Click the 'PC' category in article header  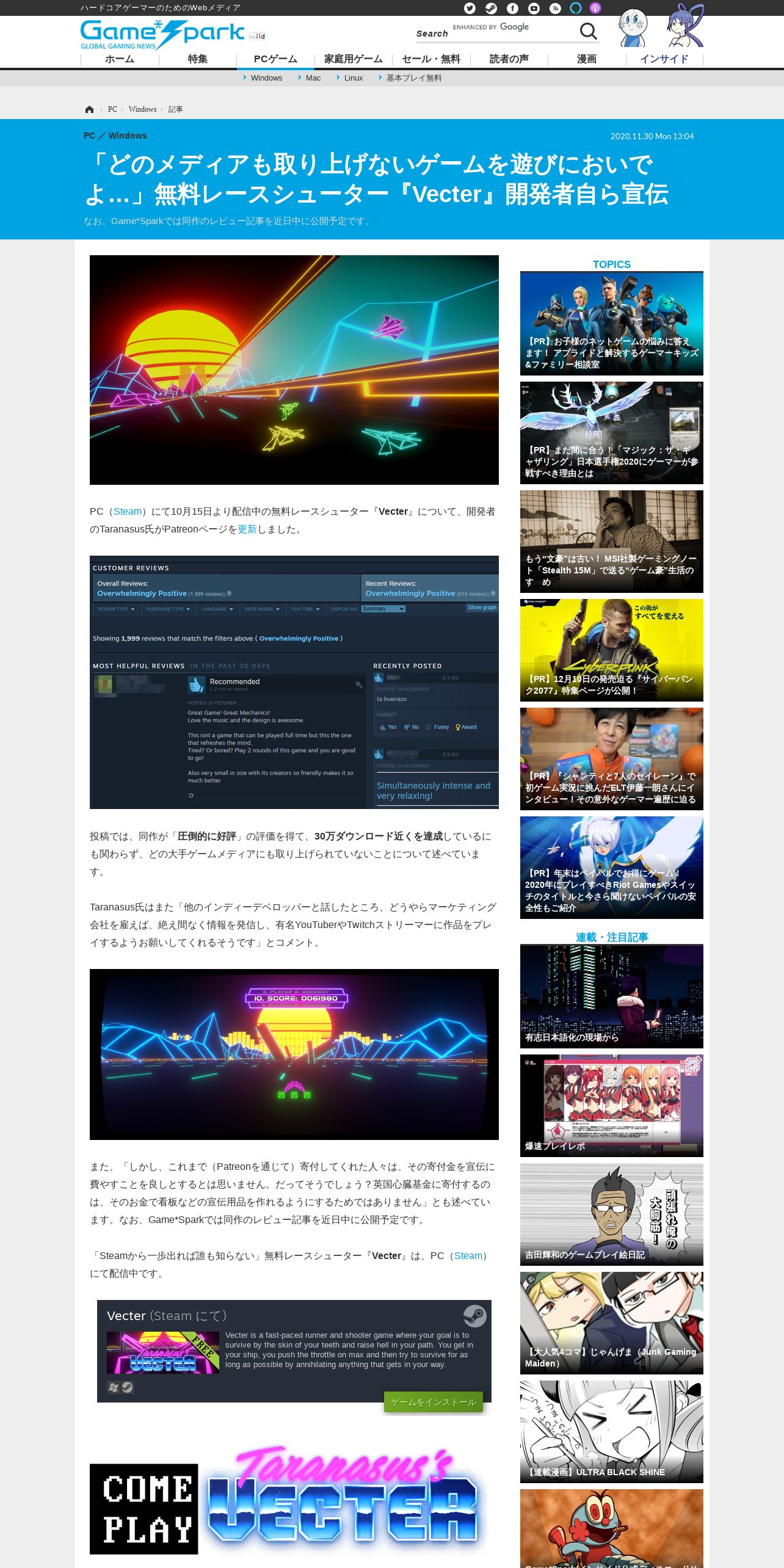coord(89,136)
